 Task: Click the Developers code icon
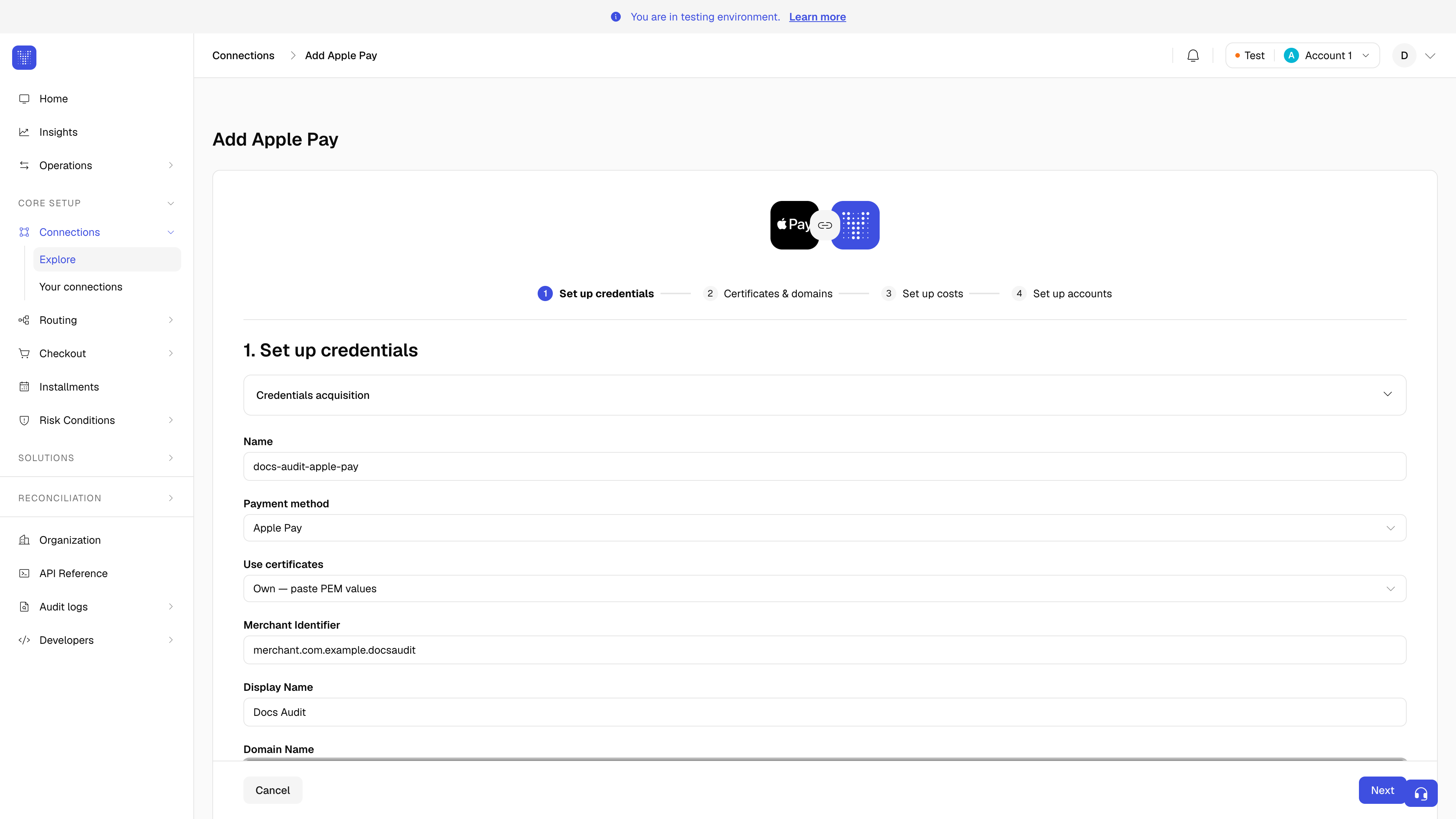pyautogui.click(x=24, y=640)
